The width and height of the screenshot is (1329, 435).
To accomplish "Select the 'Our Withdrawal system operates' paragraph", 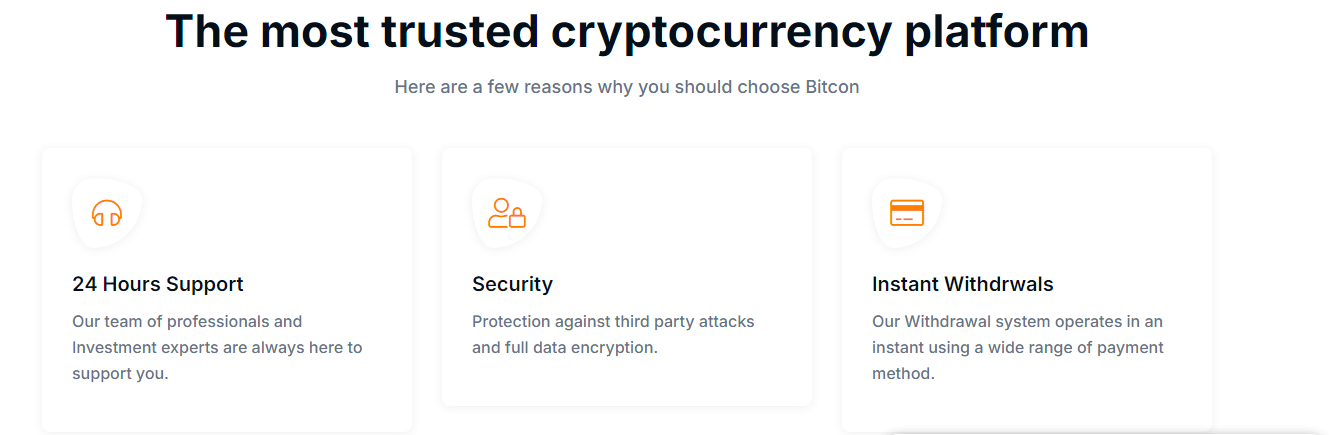I will pyautogui.click(x=1018, y=348).
